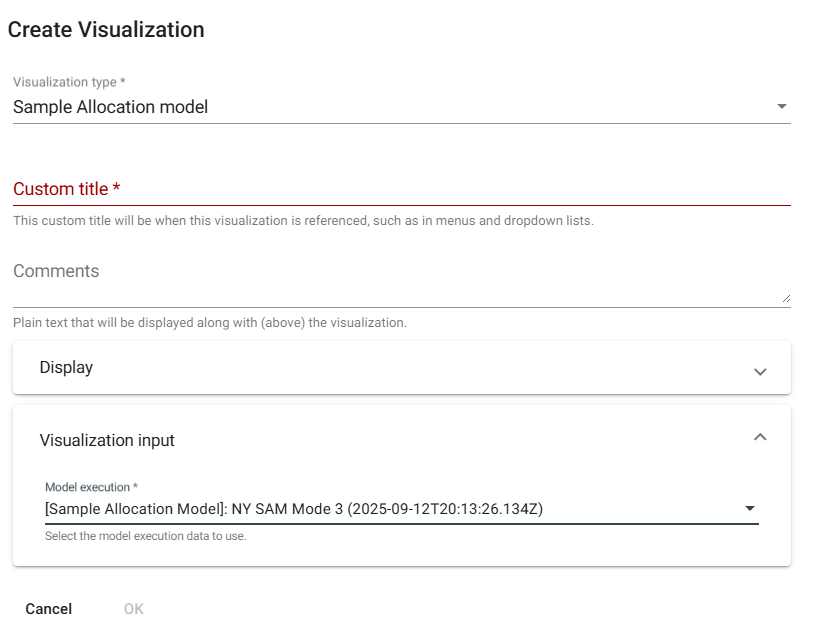Expand the Display panel
816x636 pixels.
402,368
